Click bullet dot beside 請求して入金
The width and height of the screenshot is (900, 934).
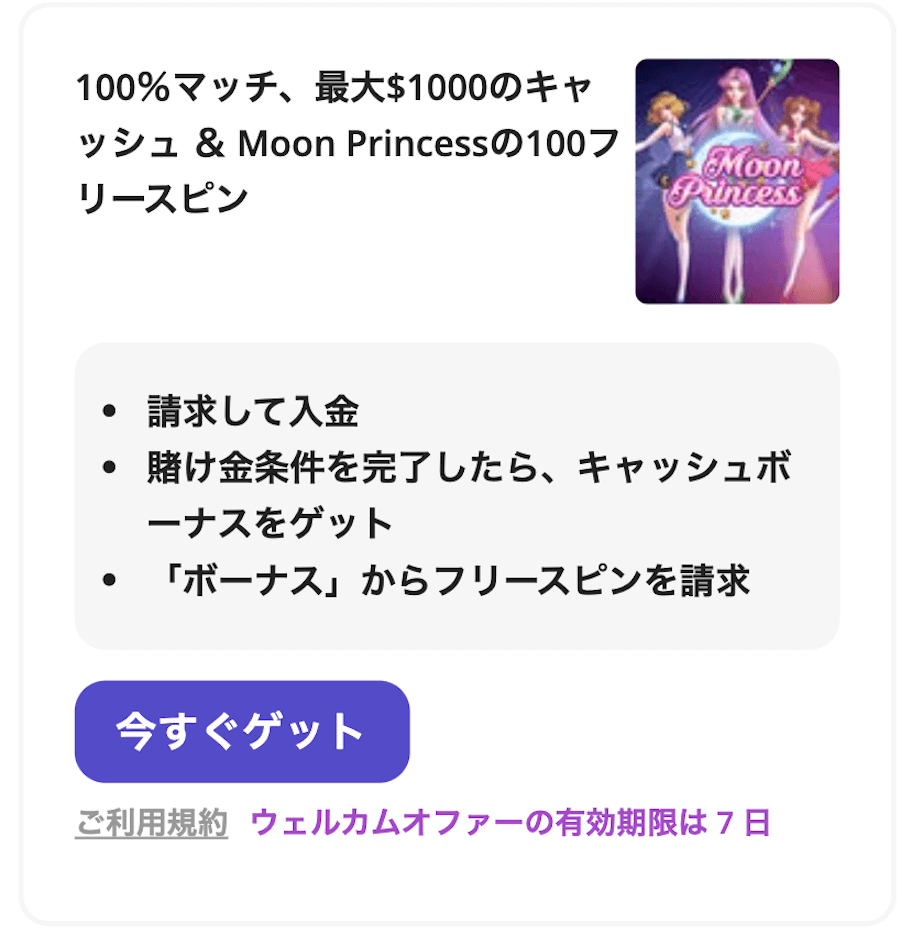point(108,411)
